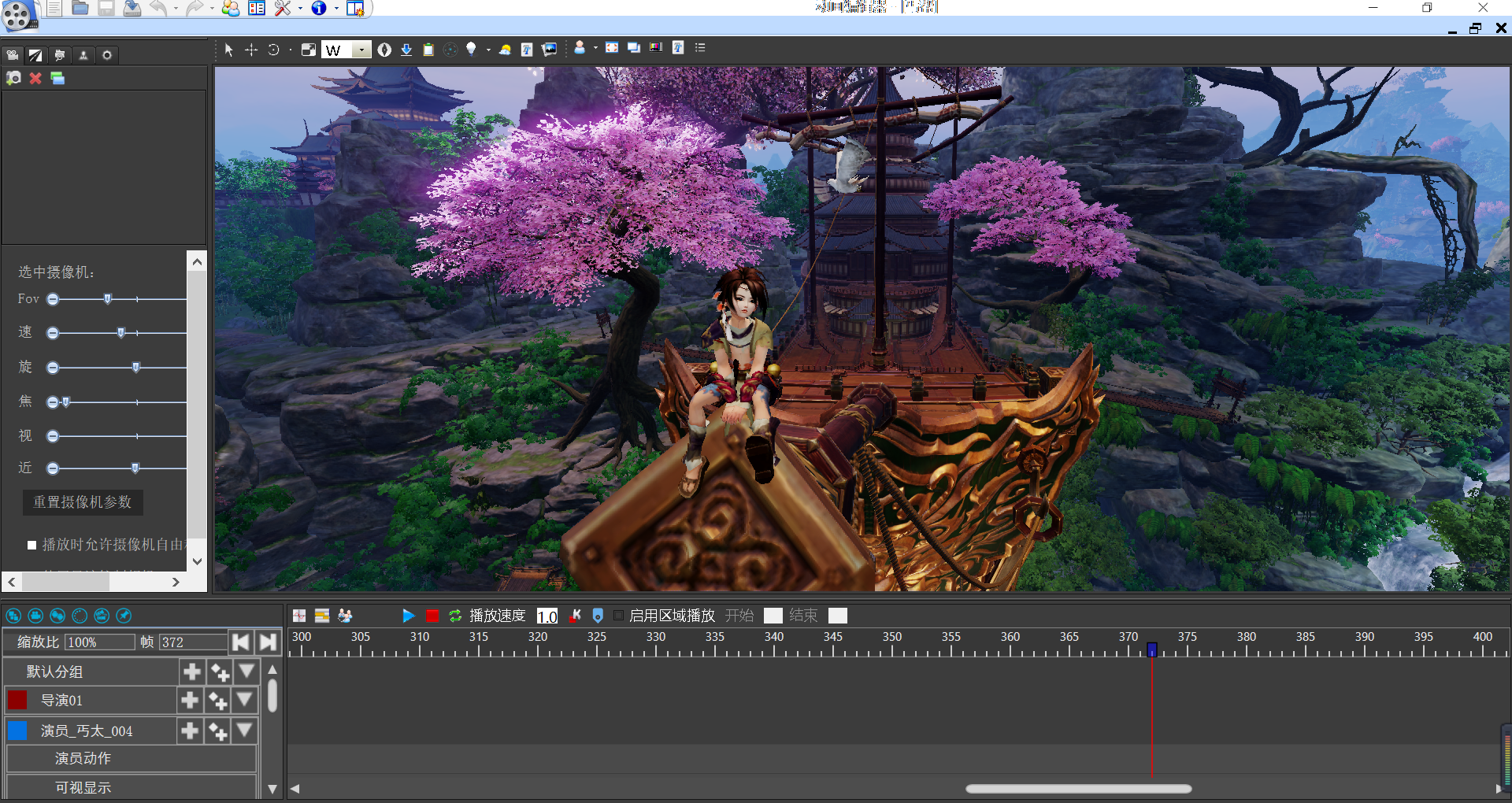Toggle loop playback with green arrows icon
This screenshot has width=1512, height=803.
point(455,616)
